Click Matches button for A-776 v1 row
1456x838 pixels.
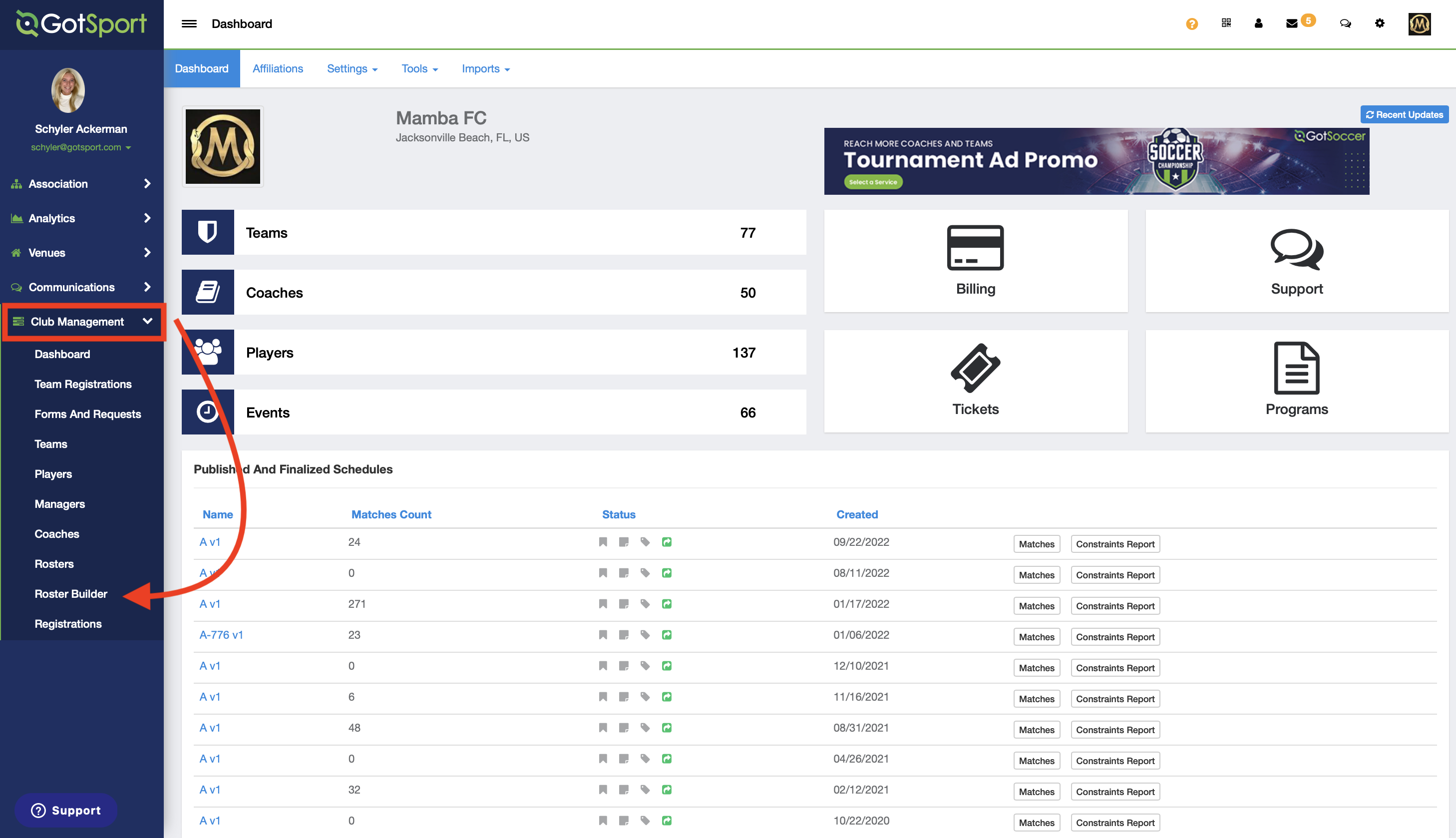pyautogui.click(x=1037, y=637)
